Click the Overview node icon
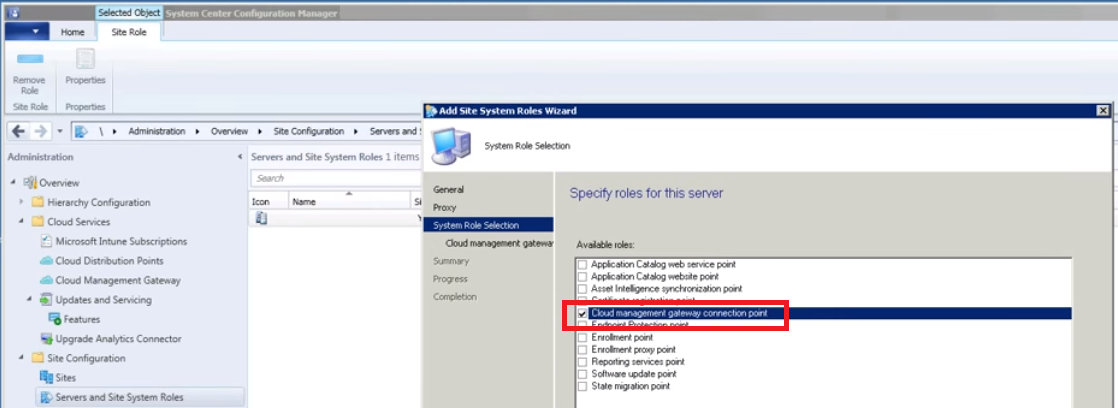 [x=30, y=183]
